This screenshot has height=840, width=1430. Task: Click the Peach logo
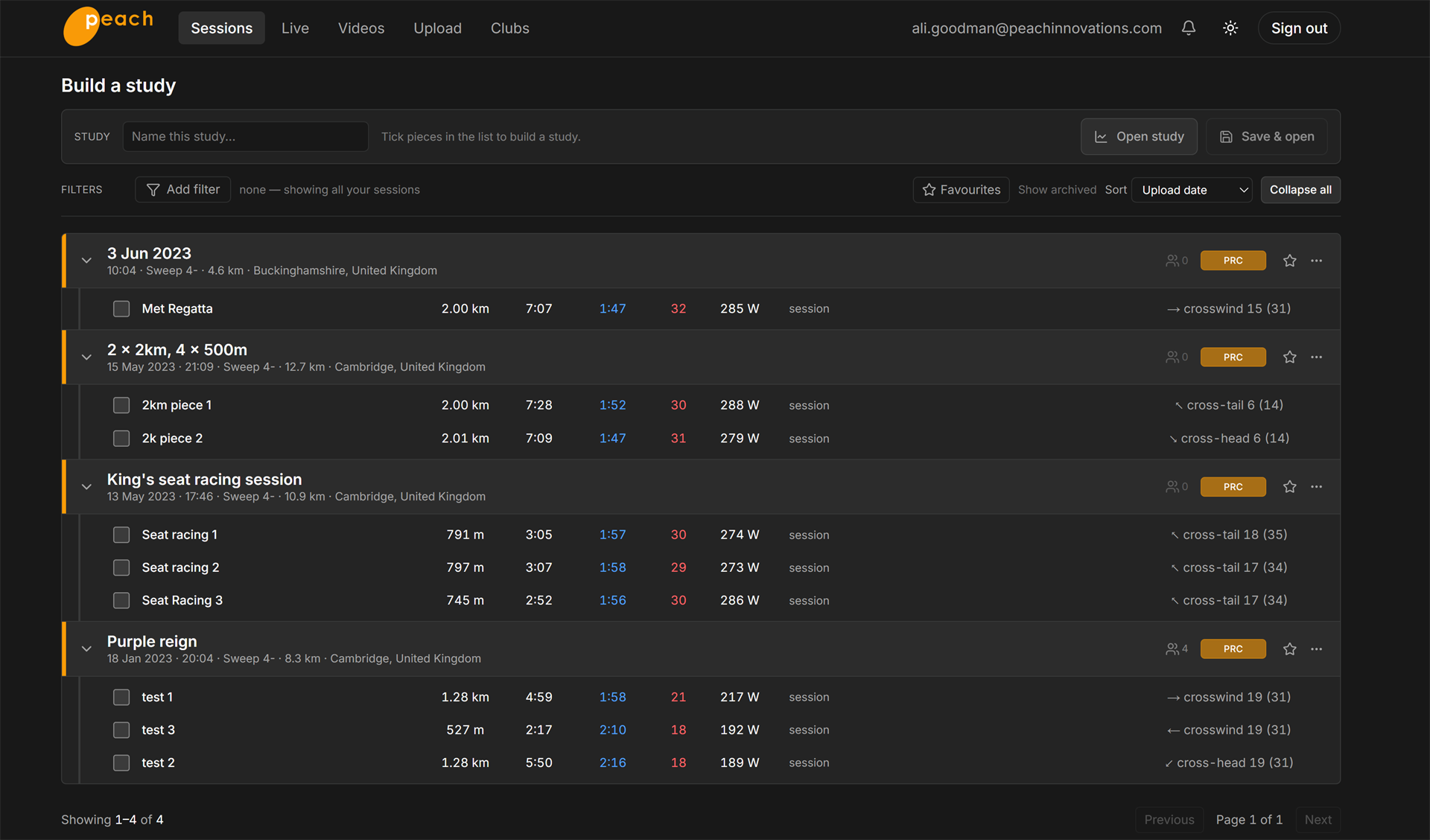109,27
